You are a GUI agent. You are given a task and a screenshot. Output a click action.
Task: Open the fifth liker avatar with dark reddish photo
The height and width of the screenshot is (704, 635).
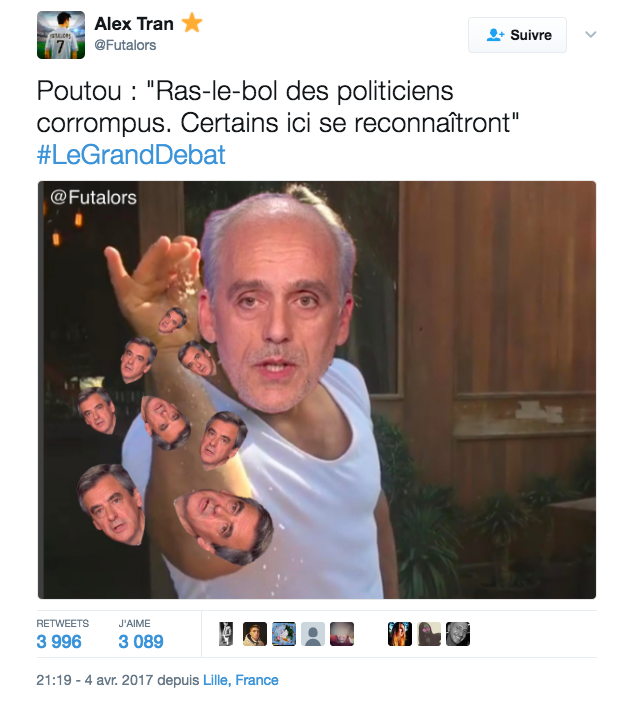[x=342, y=634]
